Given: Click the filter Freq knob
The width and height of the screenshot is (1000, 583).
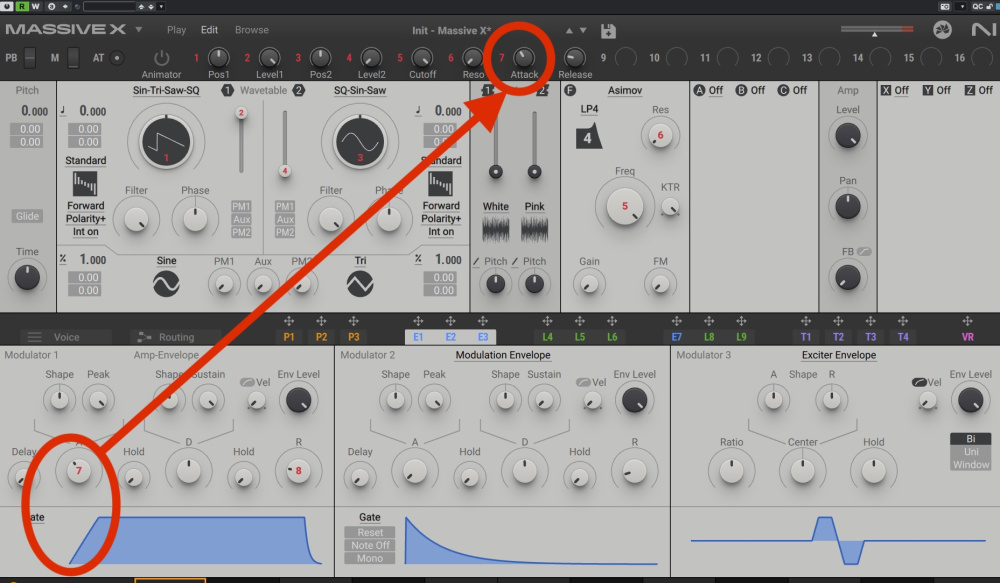Looking at the screenshot, I should click(624, 206).
